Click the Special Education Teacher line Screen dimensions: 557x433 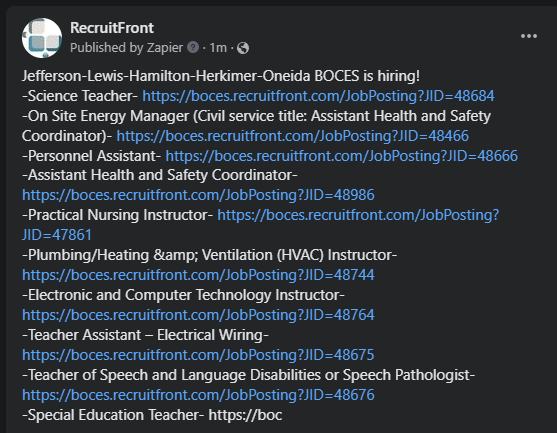tap(152, 415)
